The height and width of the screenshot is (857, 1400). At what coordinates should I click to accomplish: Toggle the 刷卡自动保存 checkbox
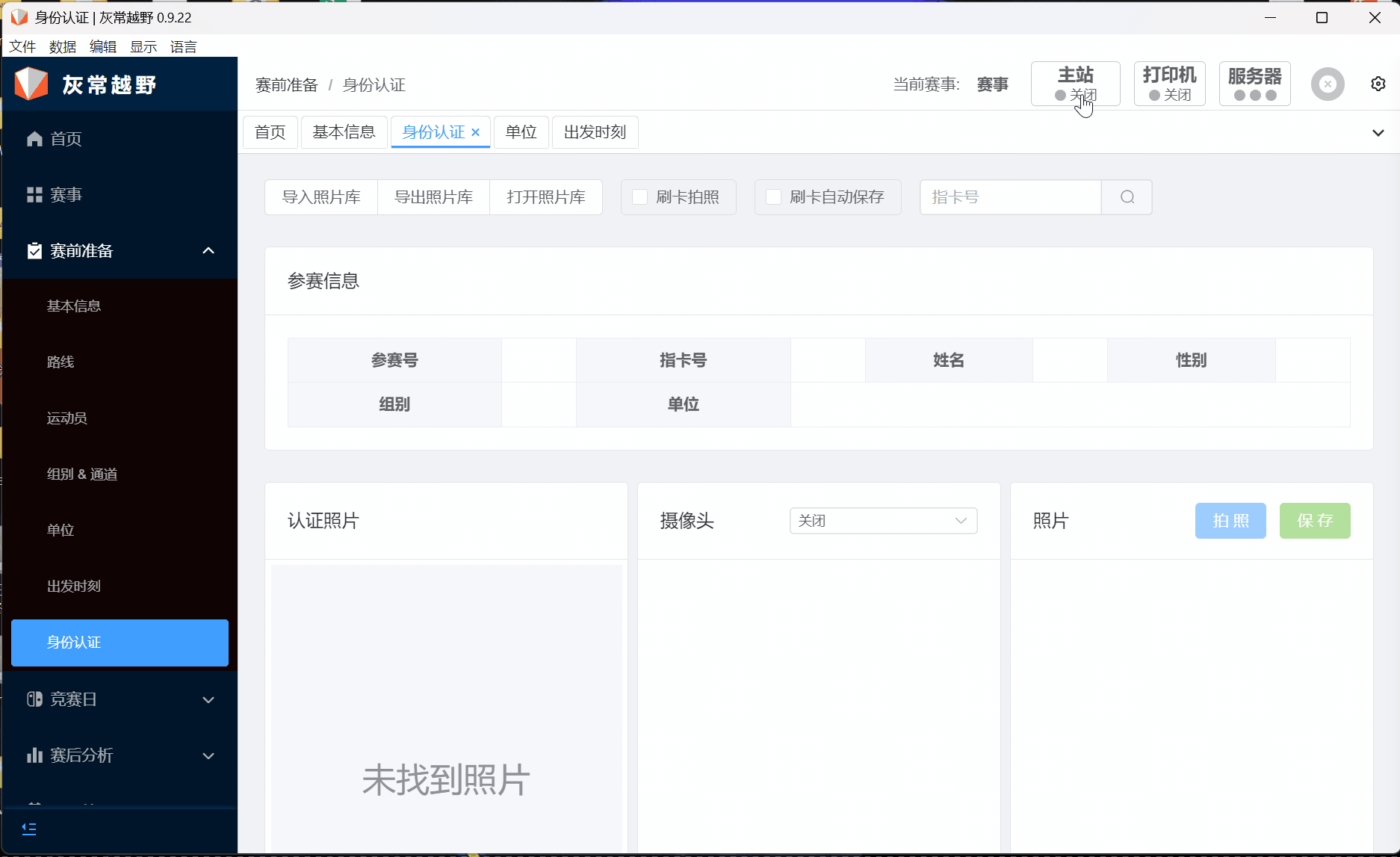tap(774, 197)
